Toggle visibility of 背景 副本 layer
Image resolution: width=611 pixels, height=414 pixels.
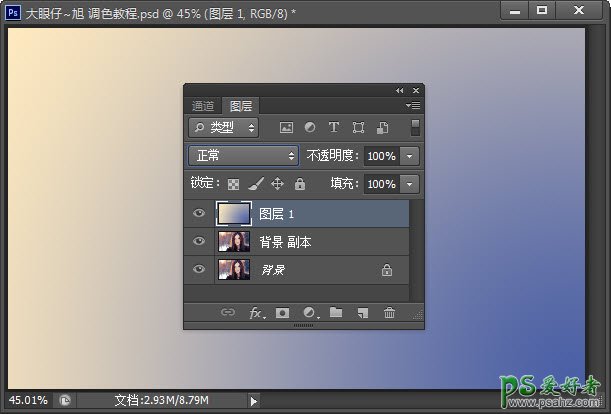199,242
